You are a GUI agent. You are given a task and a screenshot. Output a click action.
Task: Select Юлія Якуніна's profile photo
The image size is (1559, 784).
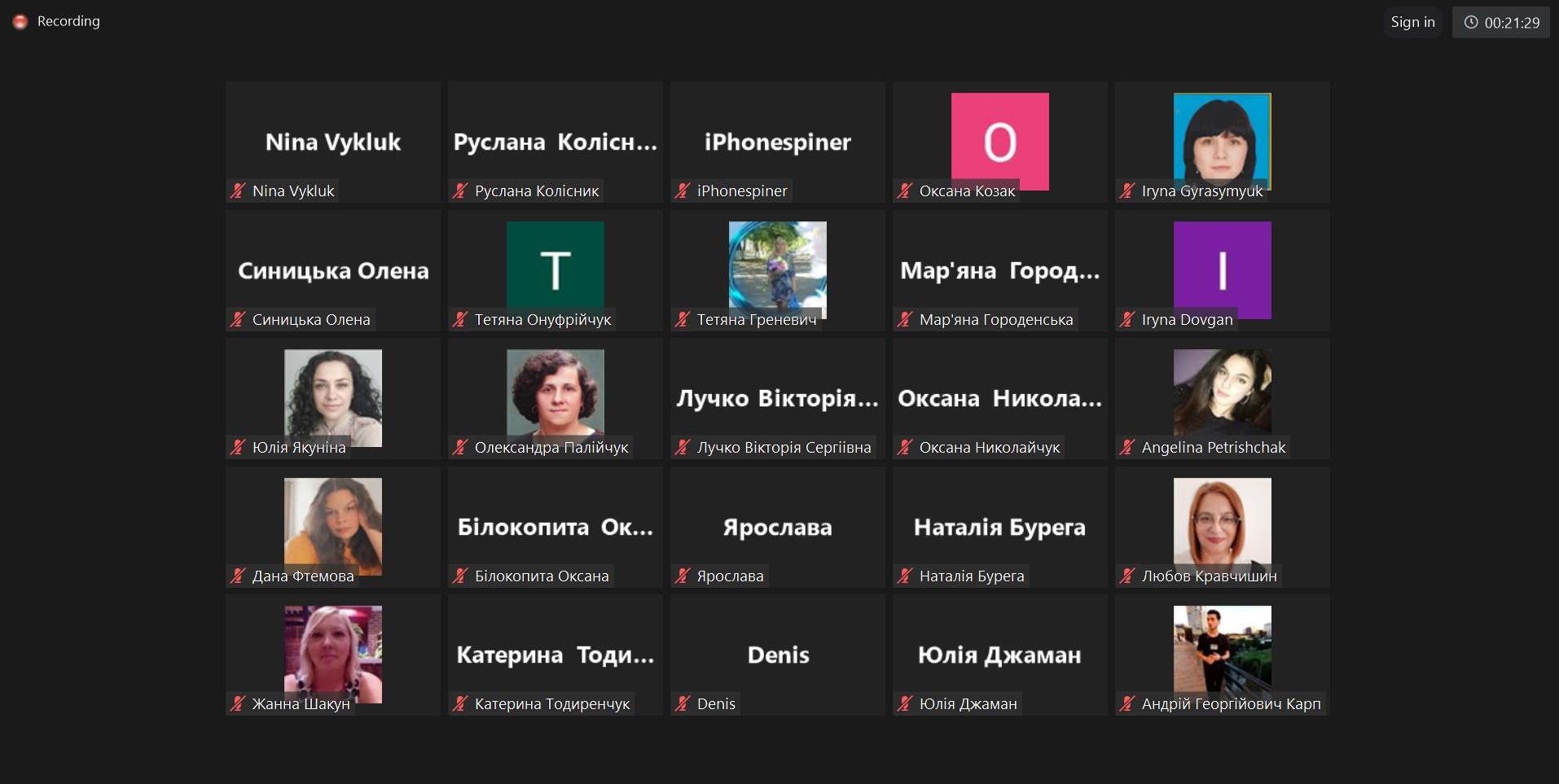(x=333, y=398)
